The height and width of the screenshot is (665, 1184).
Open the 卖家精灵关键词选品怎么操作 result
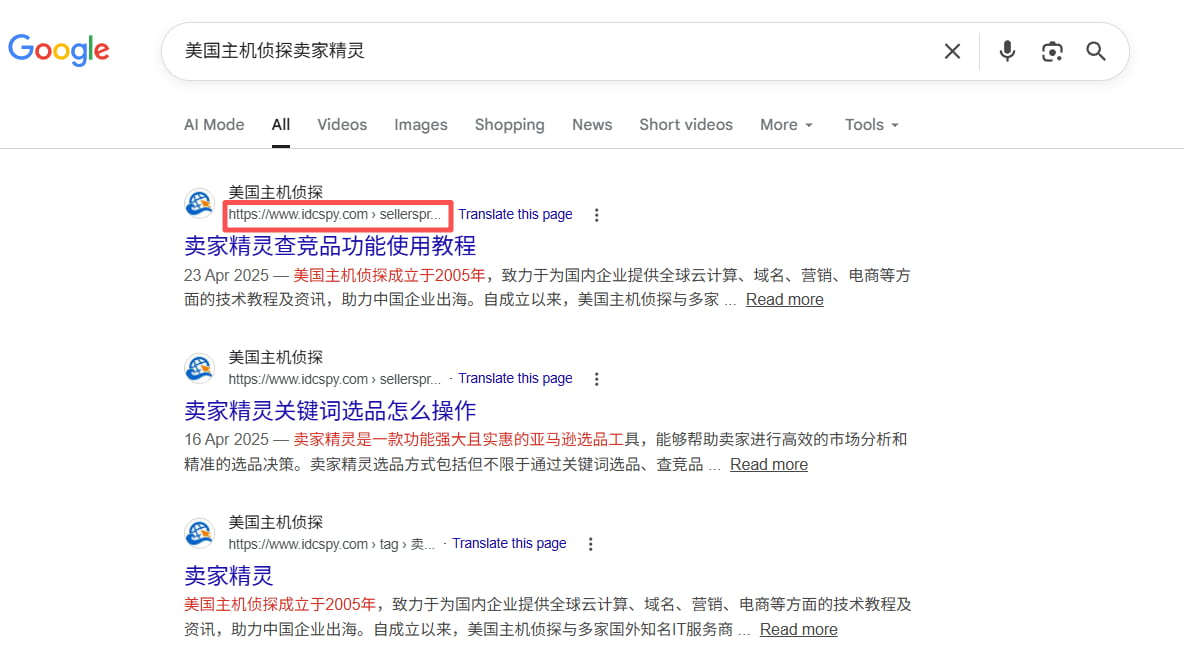tap(330, 410)
